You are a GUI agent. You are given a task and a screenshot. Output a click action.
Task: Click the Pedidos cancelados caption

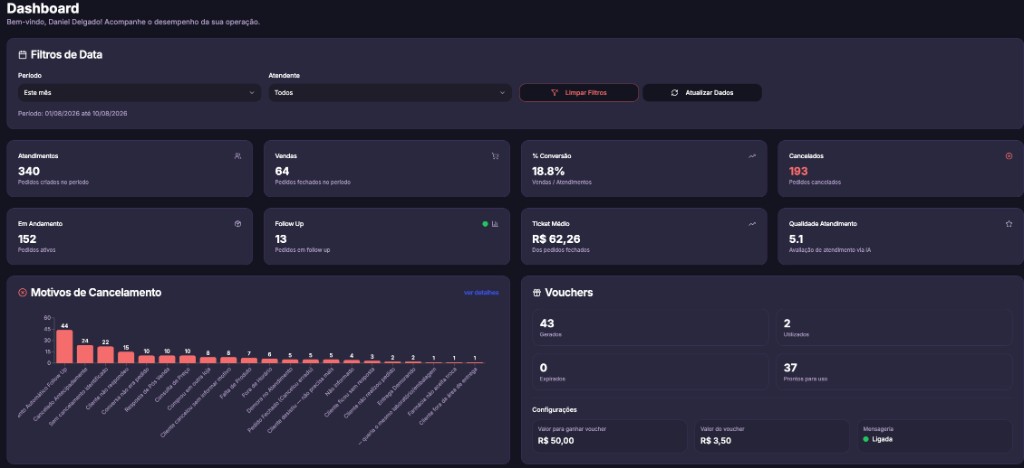point(814,182)
